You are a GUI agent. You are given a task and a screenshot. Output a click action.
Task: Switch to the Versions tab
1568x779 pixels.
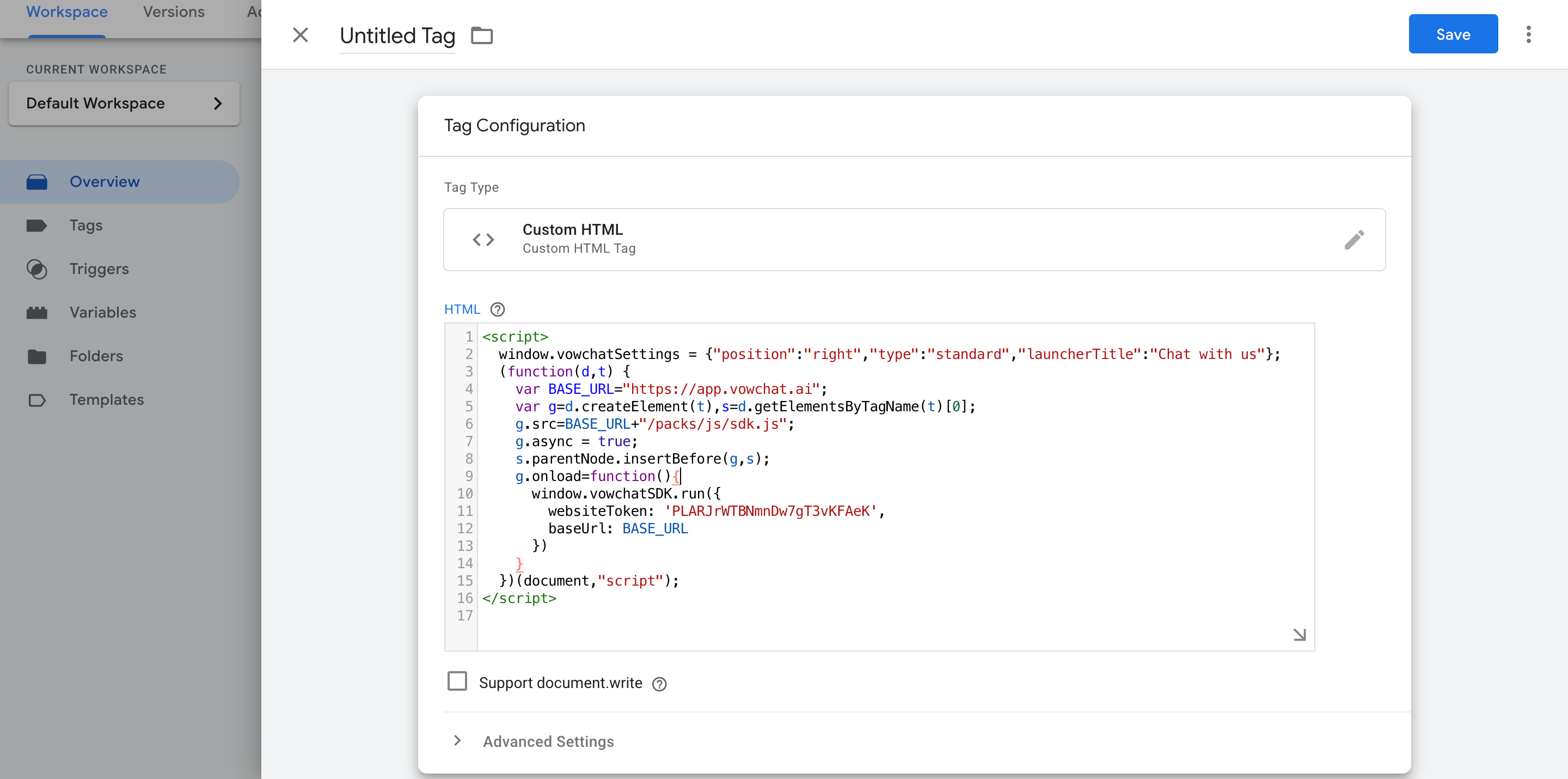(174, 12)
